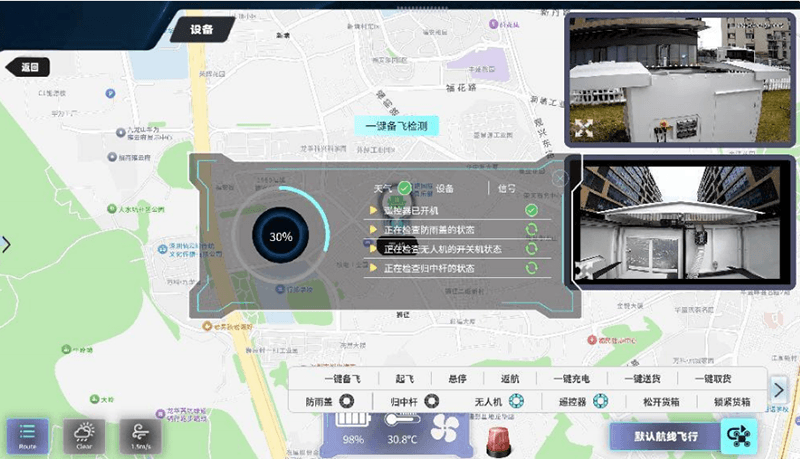This screenshot has width=800, height=459.
Task: Enlarge the upper camera feed with fullscreen icon
Action: (584, 128)
